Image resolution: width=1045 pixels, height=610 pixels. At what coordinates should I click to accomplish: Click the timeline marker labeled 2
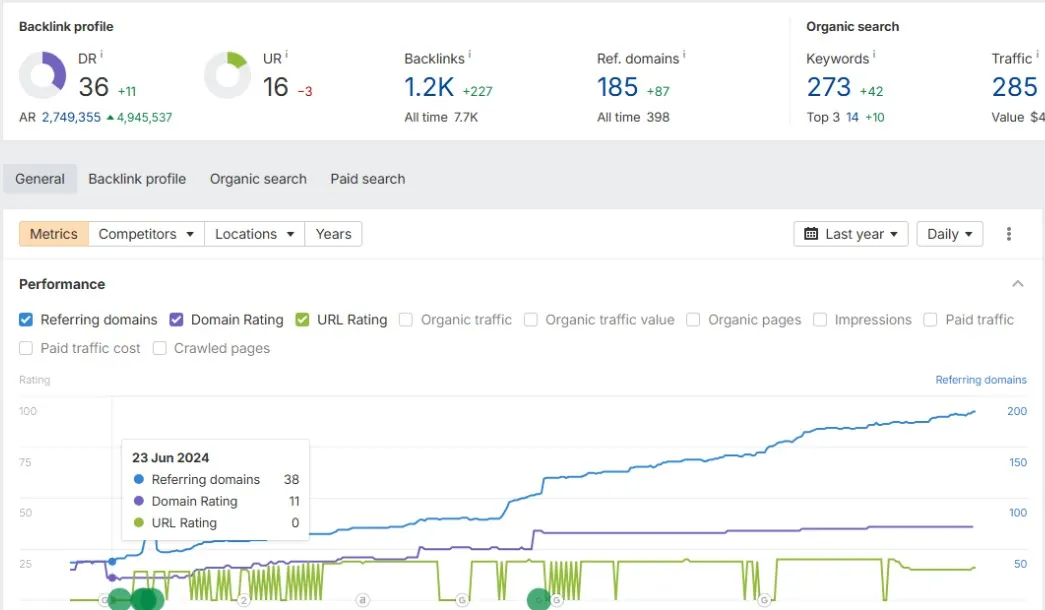point(244,601)
